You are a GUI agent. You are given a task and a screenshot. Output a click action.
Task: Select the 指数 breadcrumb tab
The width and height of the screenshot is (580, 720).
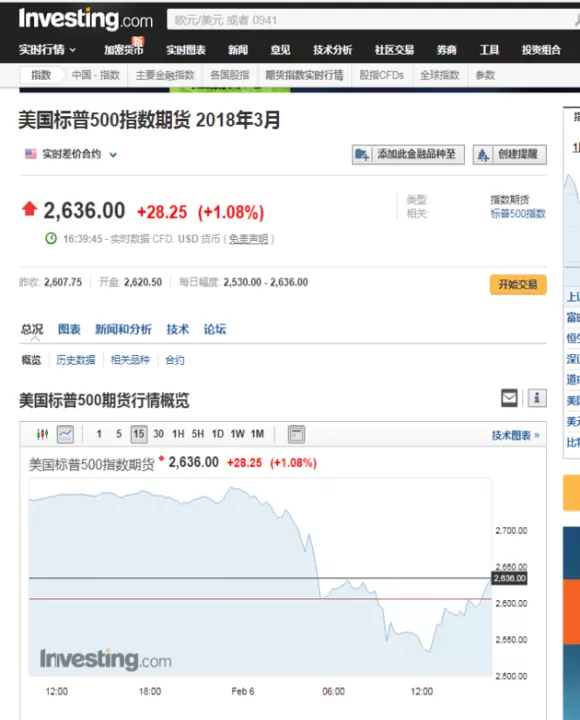[41, 75]
